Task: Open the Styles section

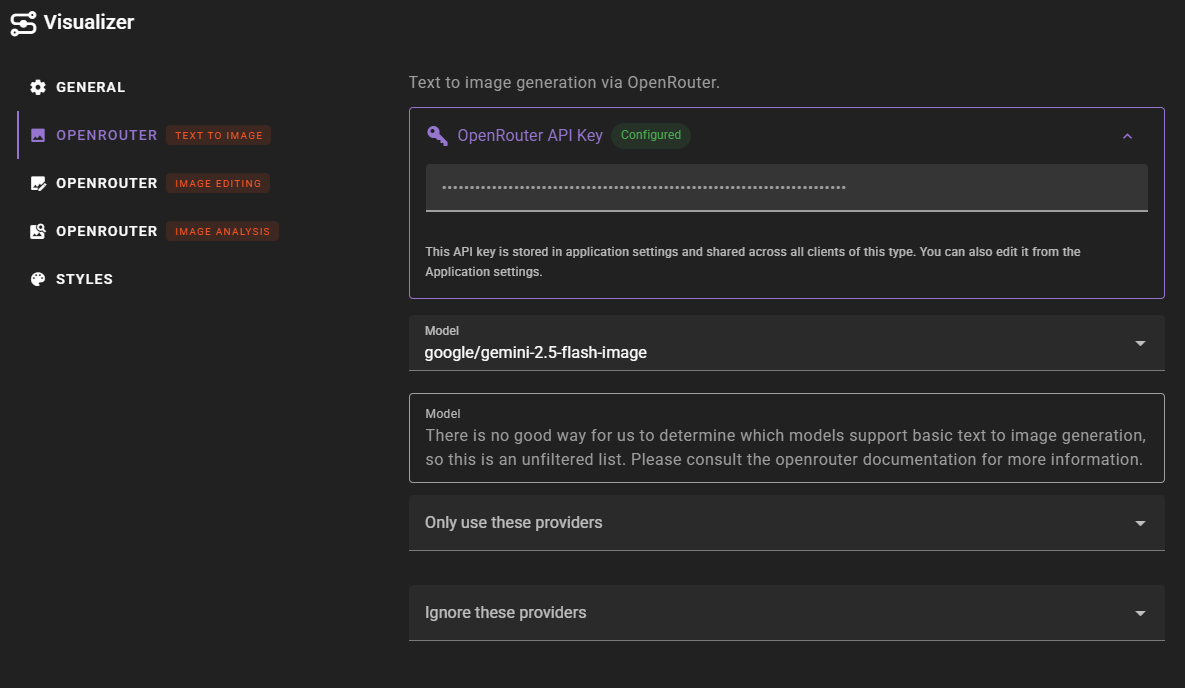Action: point(85,279)
